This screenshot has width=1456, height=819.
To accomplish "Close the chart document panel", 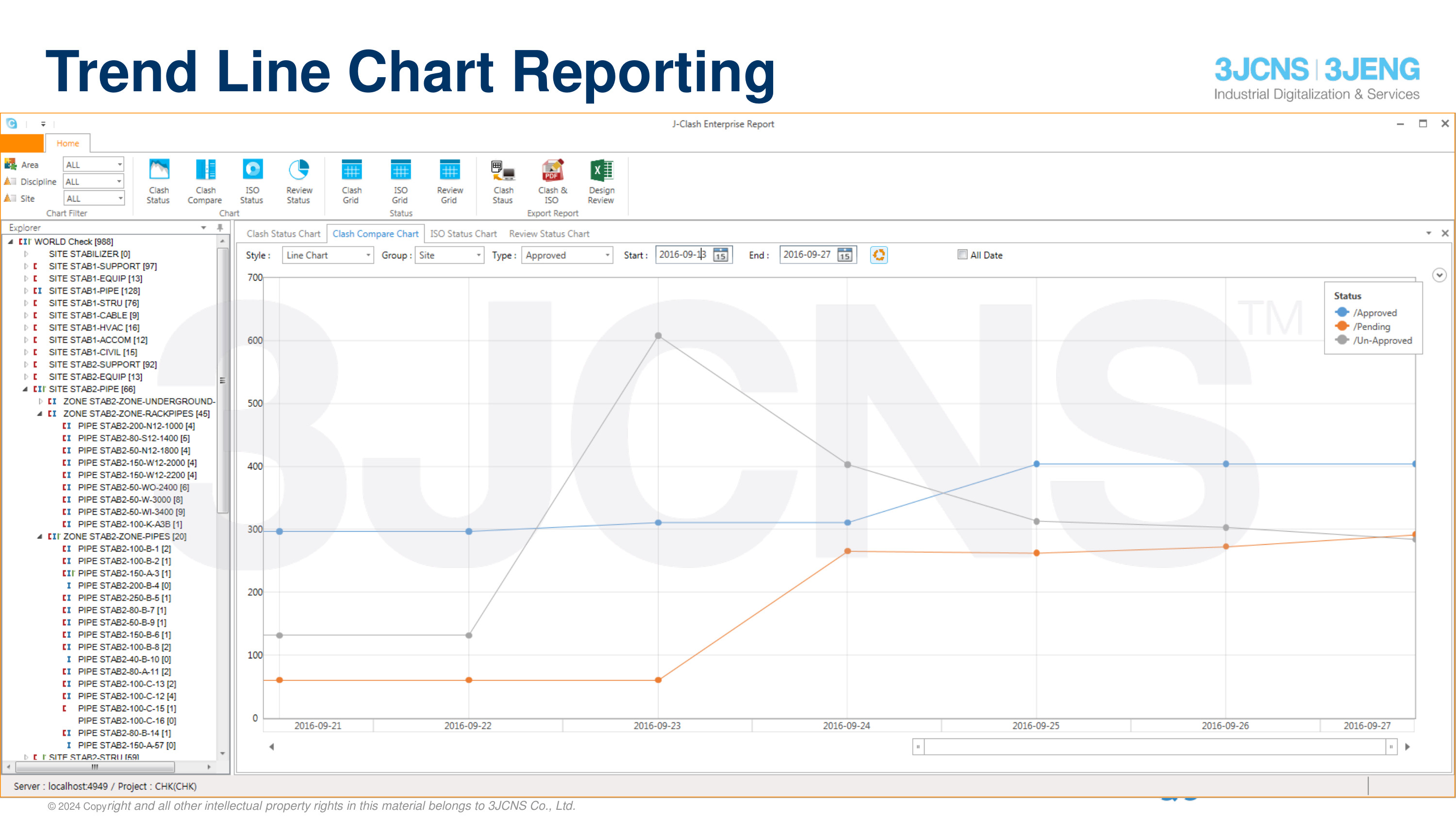I will click(x=1445, y=233).
